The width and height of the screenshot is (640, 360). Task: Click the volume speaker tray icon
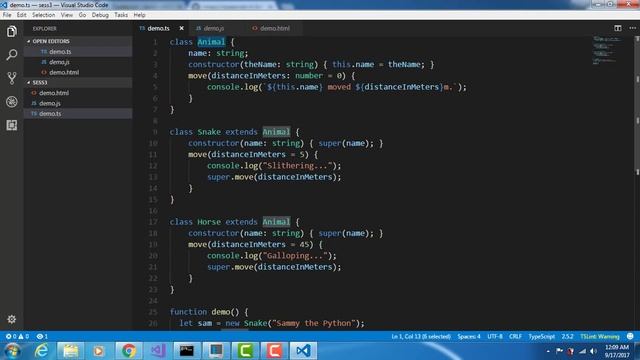pyautogui.click(x=594, y=351)
